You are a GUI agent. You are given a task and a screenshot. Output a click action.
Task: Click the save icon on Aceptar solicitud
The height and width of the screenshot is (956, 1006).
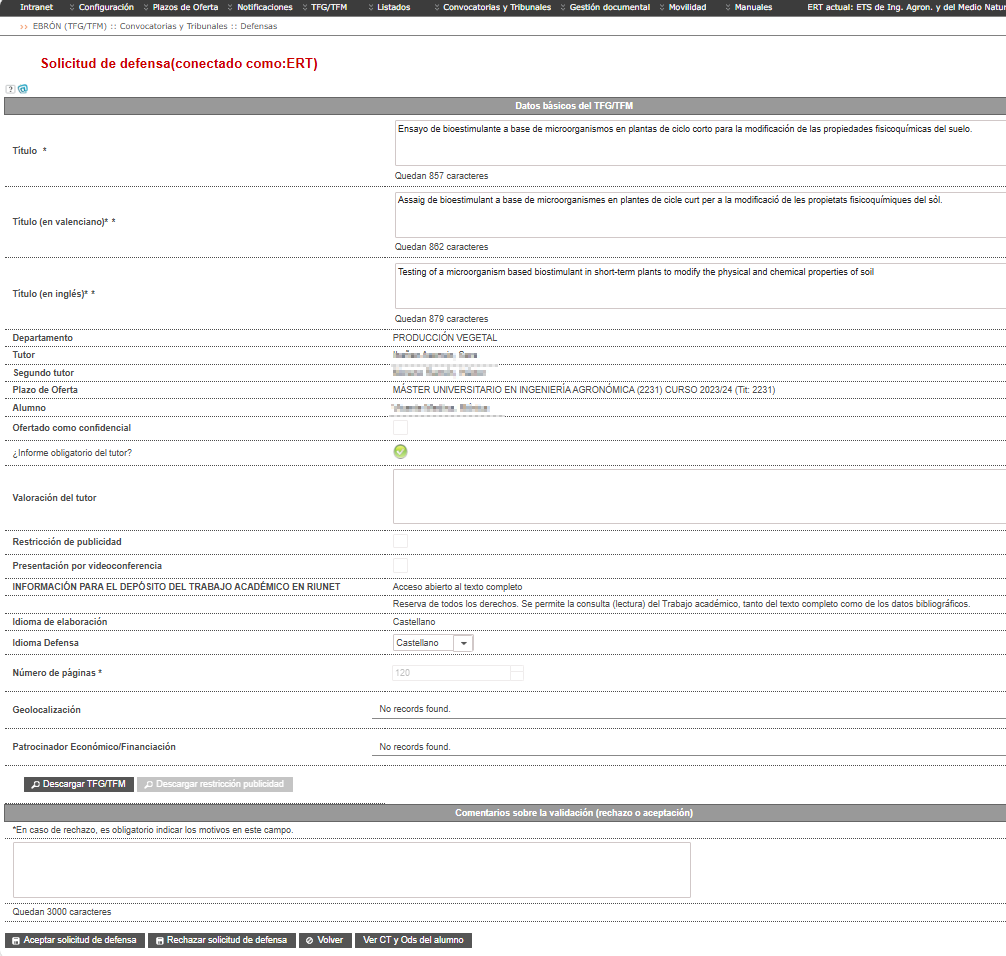[16, 941]
